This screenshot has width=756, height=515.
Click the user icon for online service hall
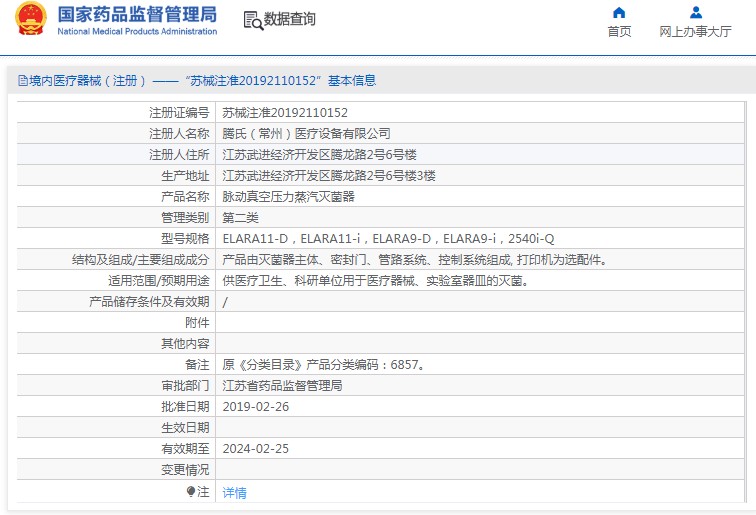tap(696, 13)
